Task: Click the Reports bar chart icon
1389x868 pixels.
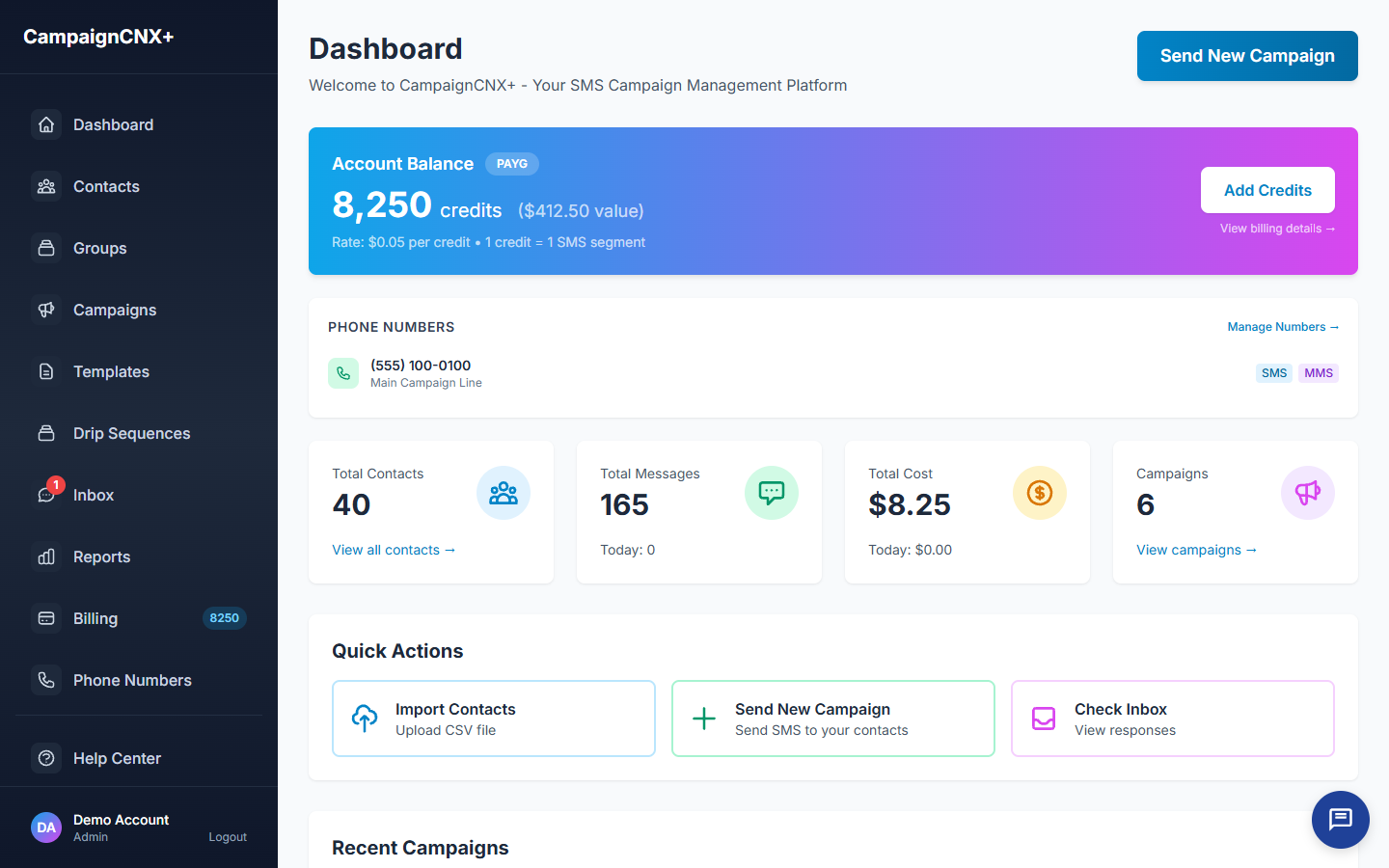Action: [46, 556]
